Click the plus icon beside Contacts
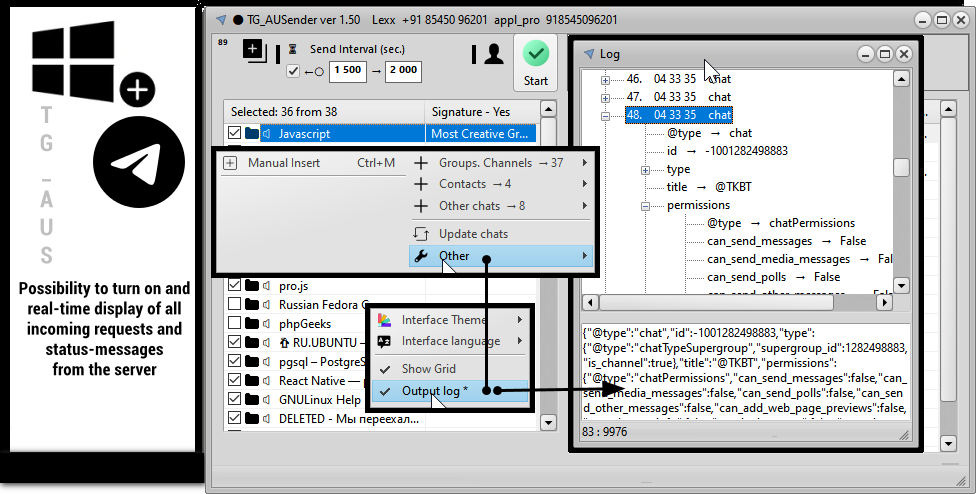This screenshot has height=494, width=976. (x=421, y=184)
